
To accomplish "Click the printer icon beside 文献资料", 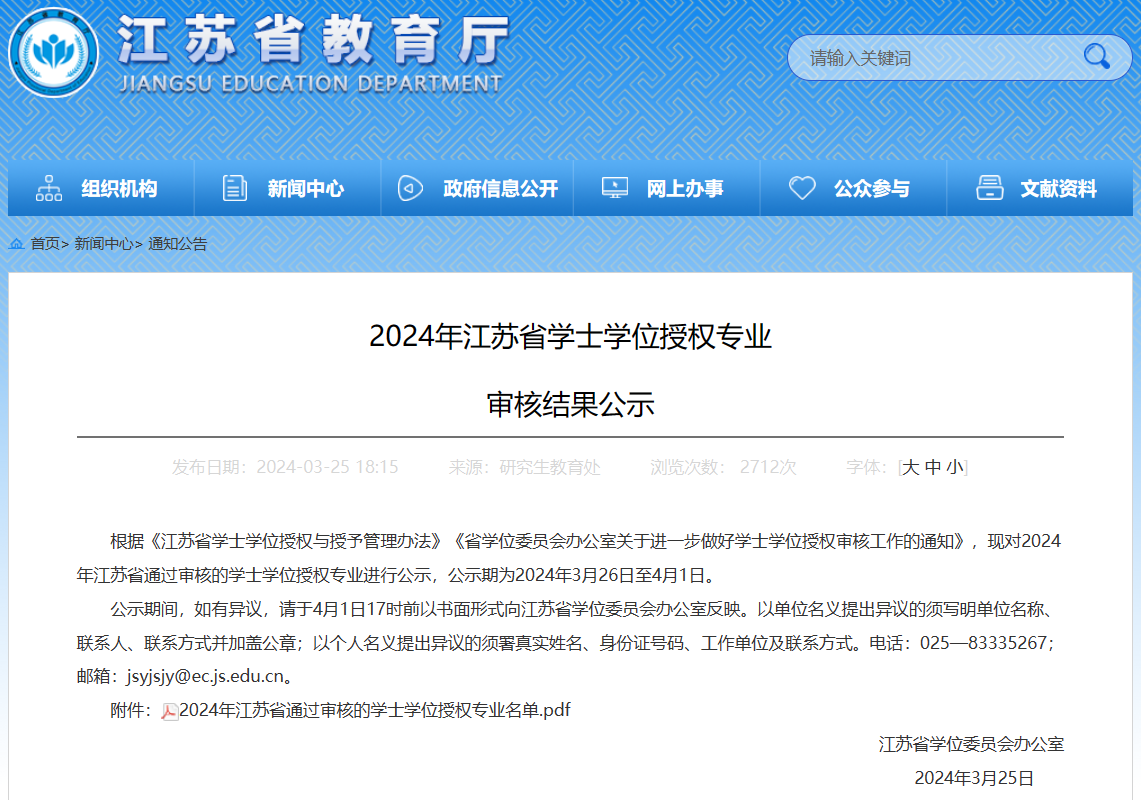I will [x=989, y=188].
